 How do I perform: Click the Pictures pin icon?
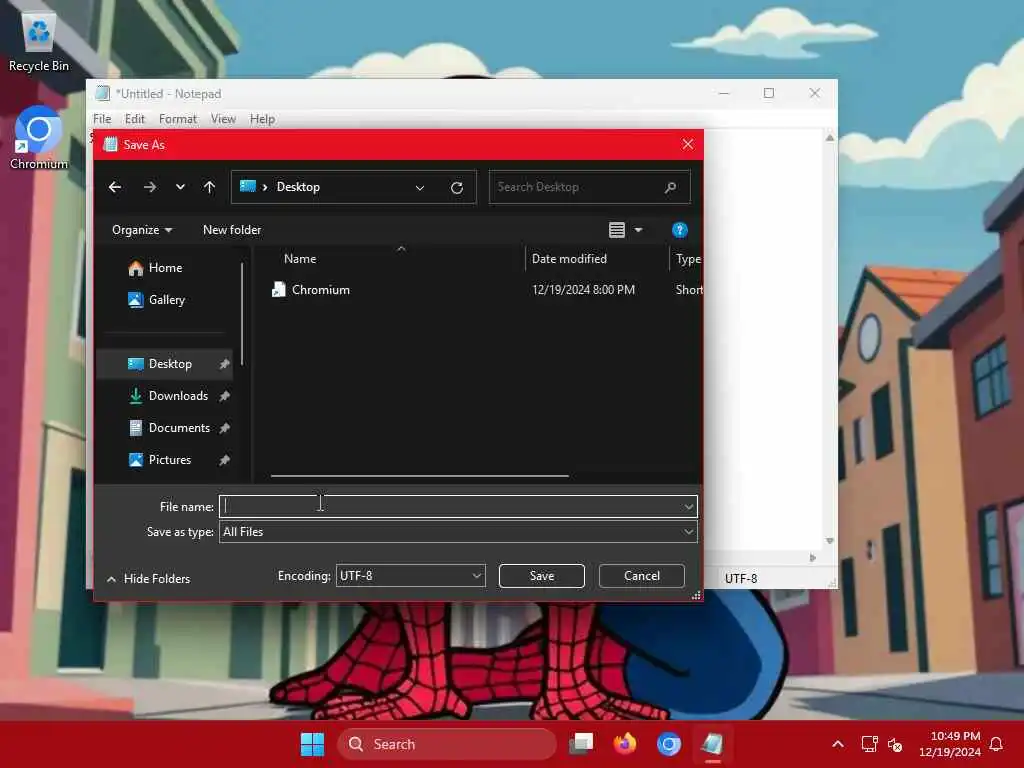click(x=224, y=460)
